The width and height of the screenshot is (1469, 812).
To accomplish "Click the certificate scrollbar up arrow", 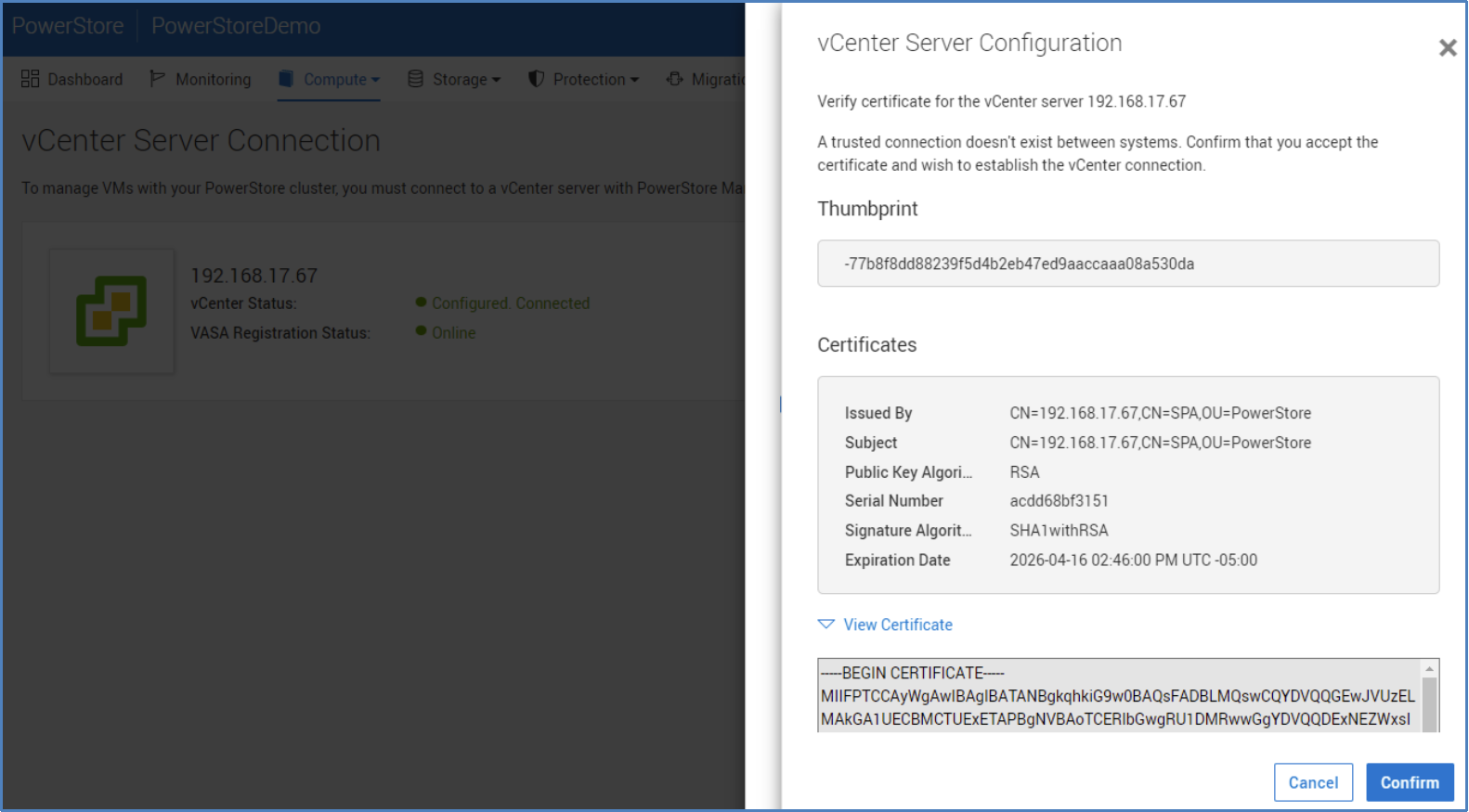I will [x=1430, y=668].
